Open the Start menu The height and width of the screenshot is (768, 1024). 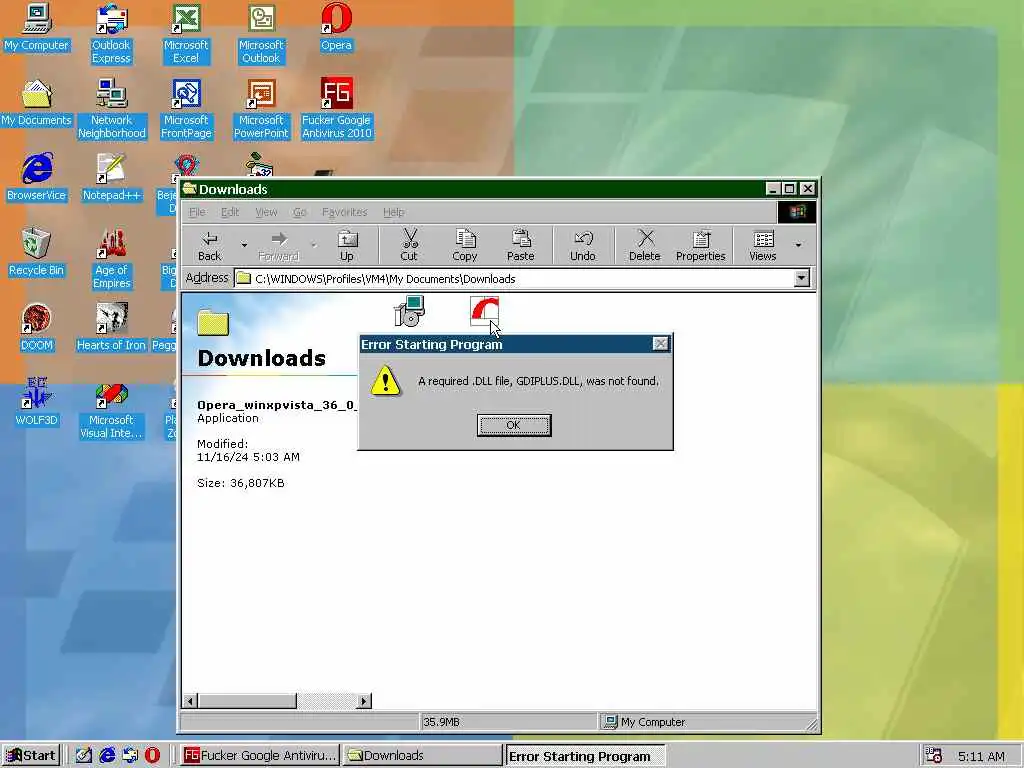31,756
